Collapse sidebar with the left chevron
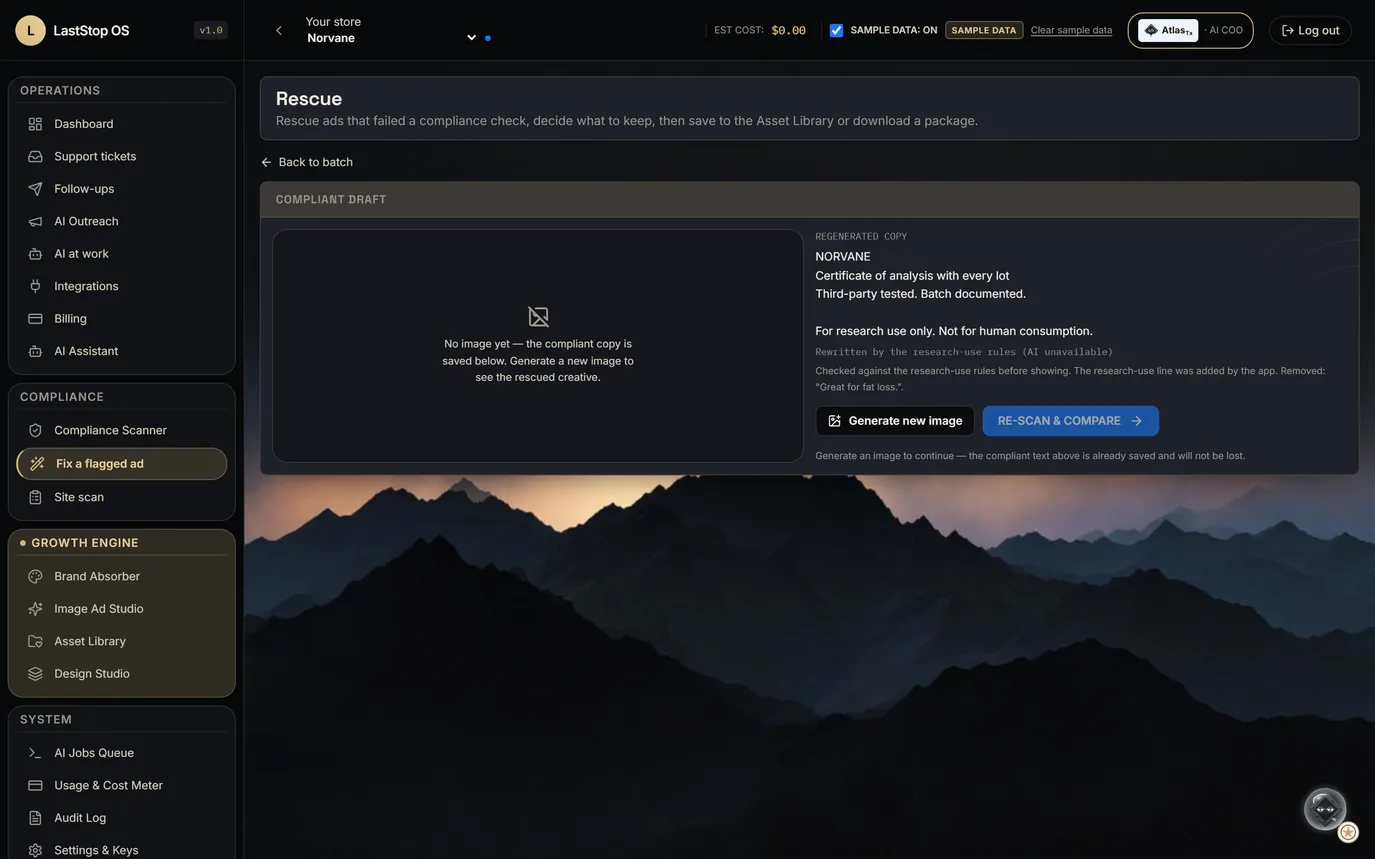Screen dimensions: 1375x859 [279, 31]
